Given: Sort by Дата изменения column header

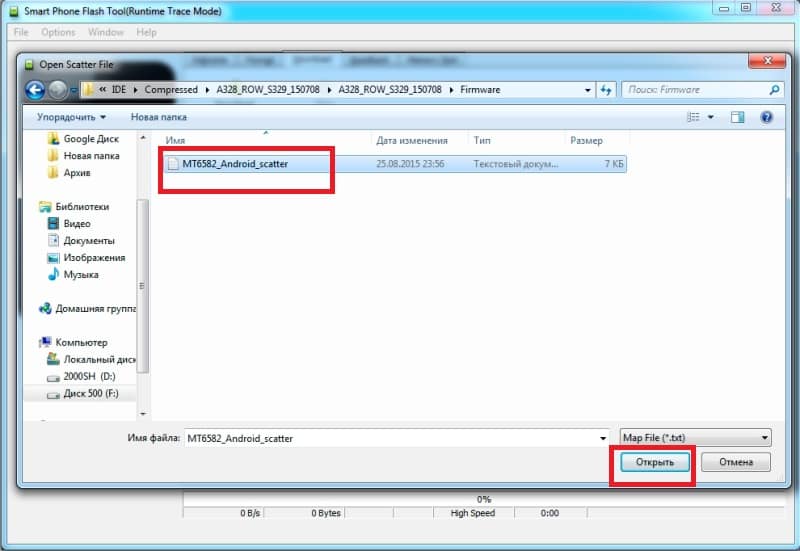Looking at the screenshot, I should pos(412,140).
